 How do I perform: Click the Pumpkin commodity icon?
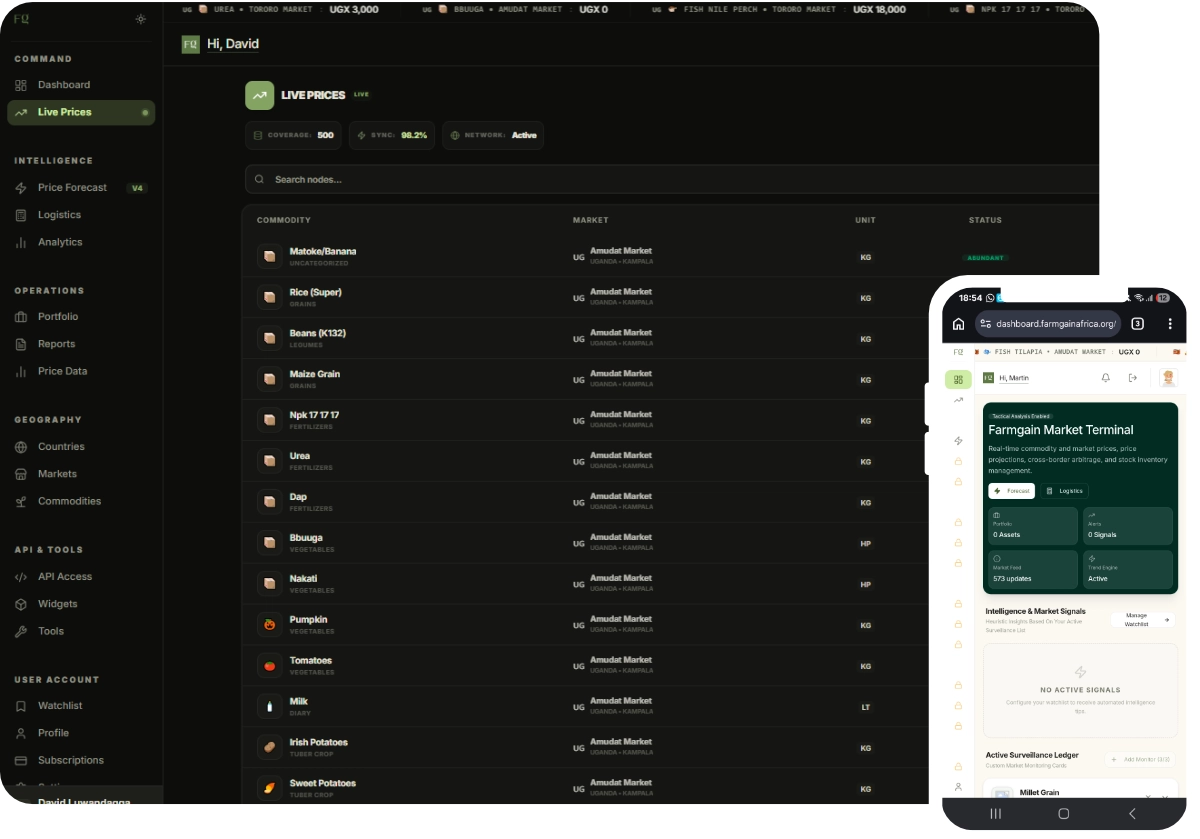(269, 625)
